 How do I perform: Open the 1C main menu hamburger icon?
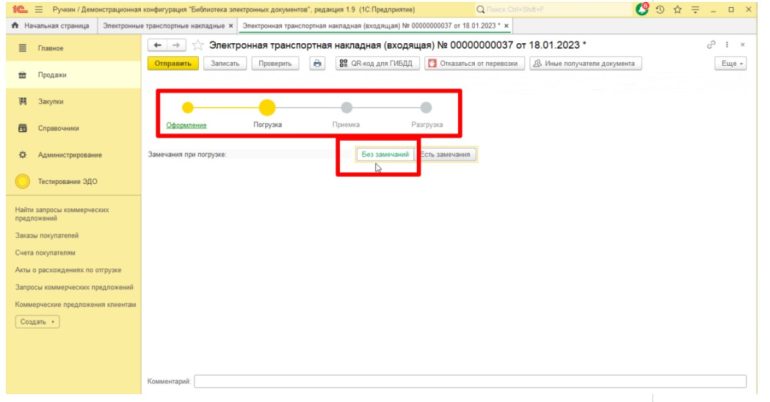pyautogui.click(x=39, y=9)
